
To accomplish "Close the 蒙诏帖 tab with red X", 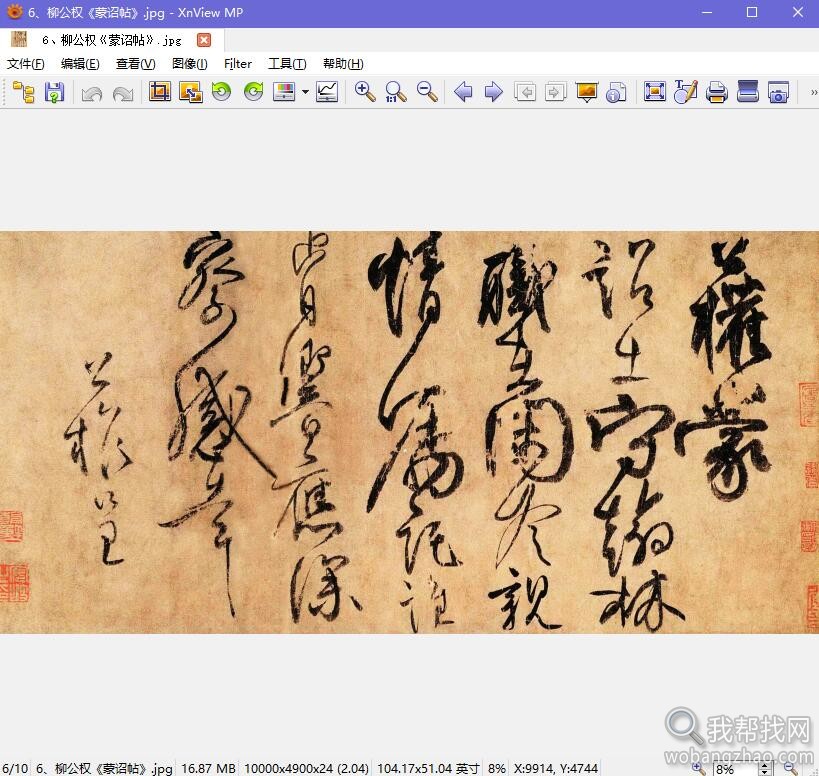I will coord(204,40).
